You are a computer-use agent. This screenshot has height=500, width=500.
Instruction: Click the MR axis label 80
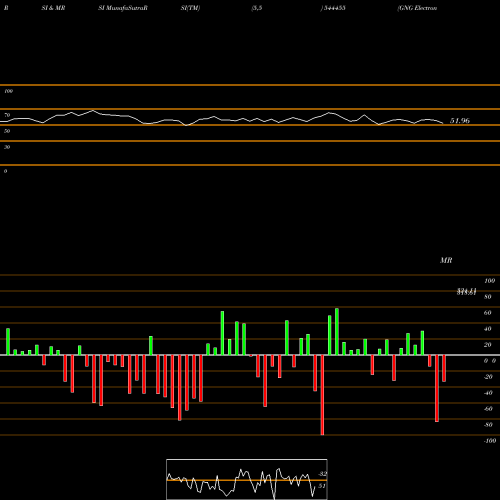pos(488,297)
